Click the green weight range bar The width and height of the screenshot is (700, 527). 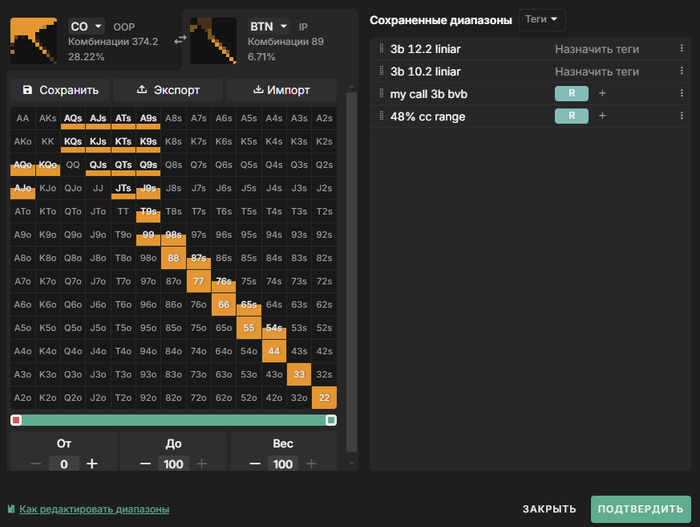[174, 420]
